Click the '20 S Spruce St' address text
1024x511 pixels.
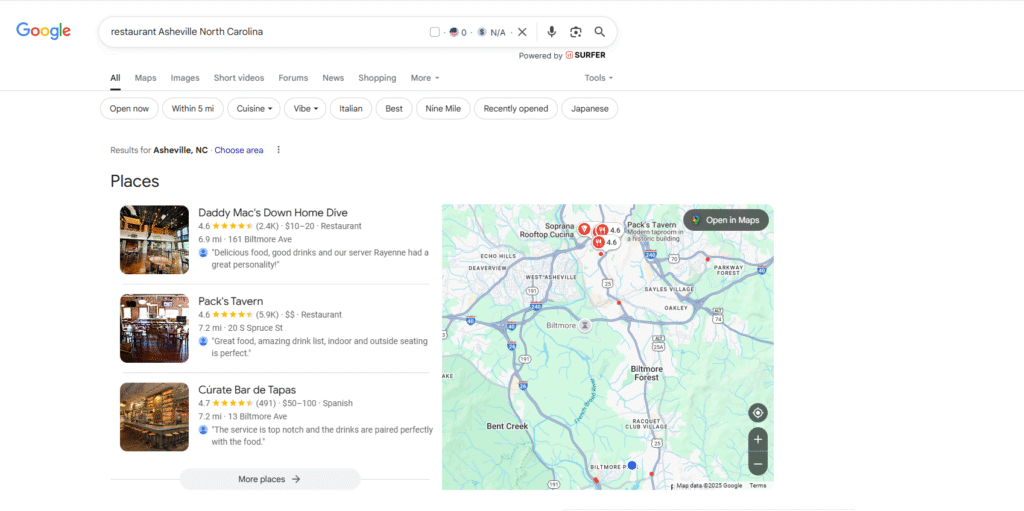(x=255, y=328)
